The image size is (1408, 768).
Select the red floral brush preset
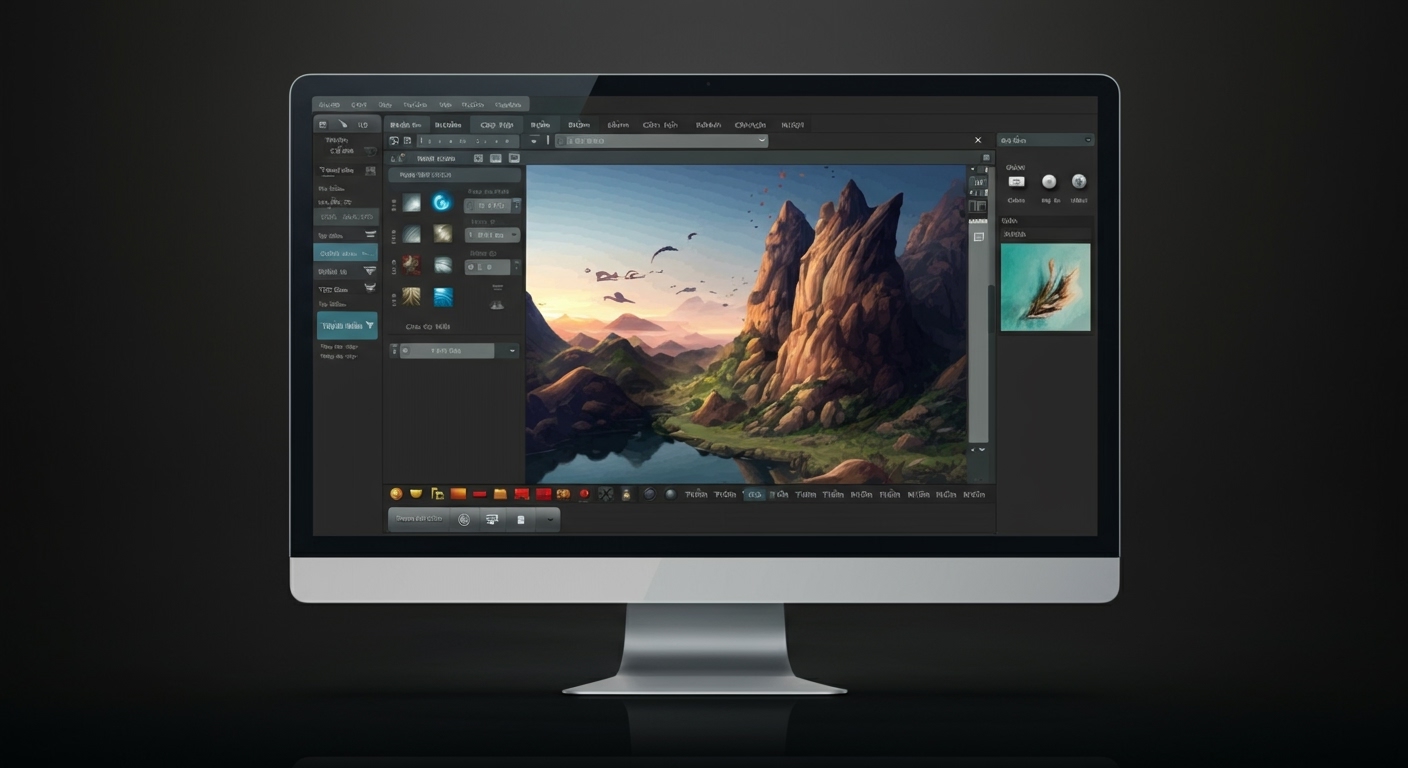coord(412,265)
